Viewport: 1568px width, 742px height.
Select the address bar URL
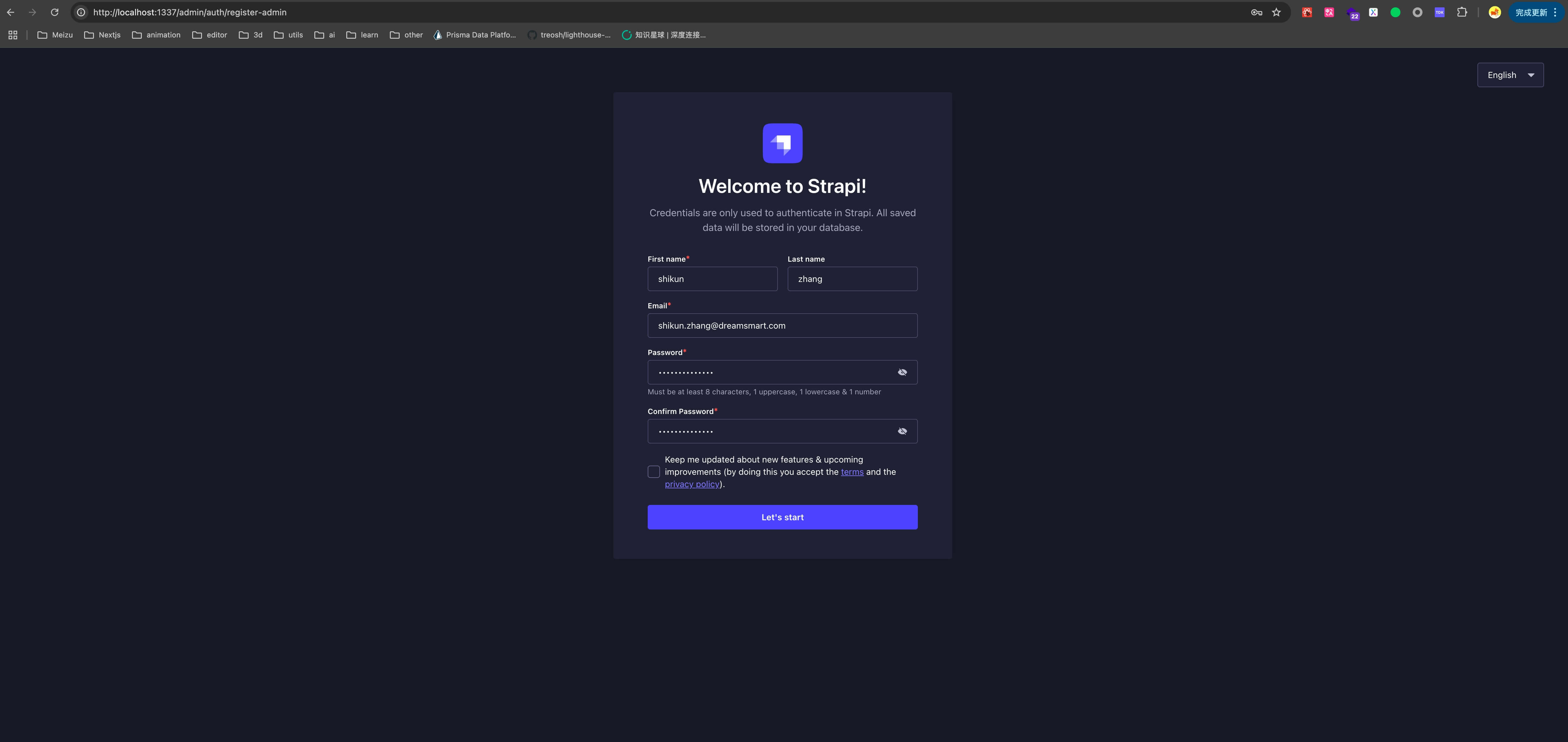190,12
